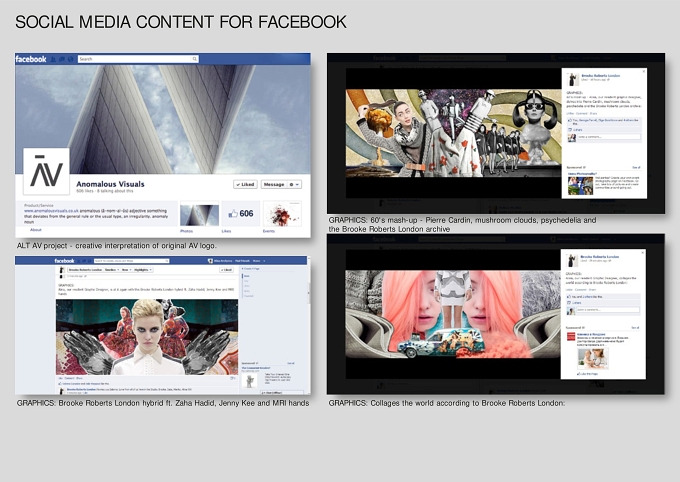
Task: Open friend requests icon on Anomalous Visuals page
Action: tap(53, 59)
